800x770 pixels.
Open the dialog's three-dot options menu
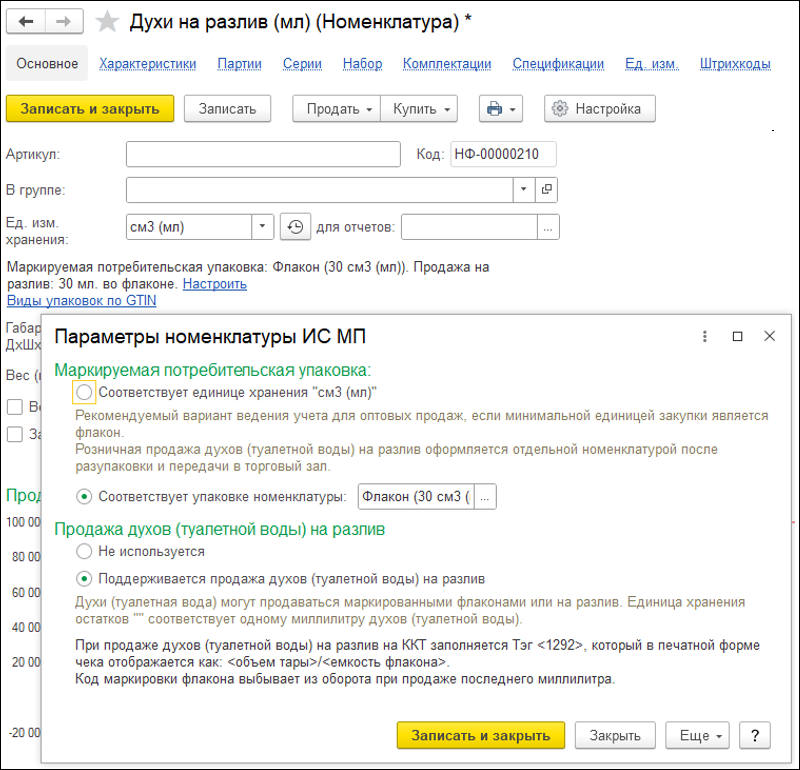point(705,336)
